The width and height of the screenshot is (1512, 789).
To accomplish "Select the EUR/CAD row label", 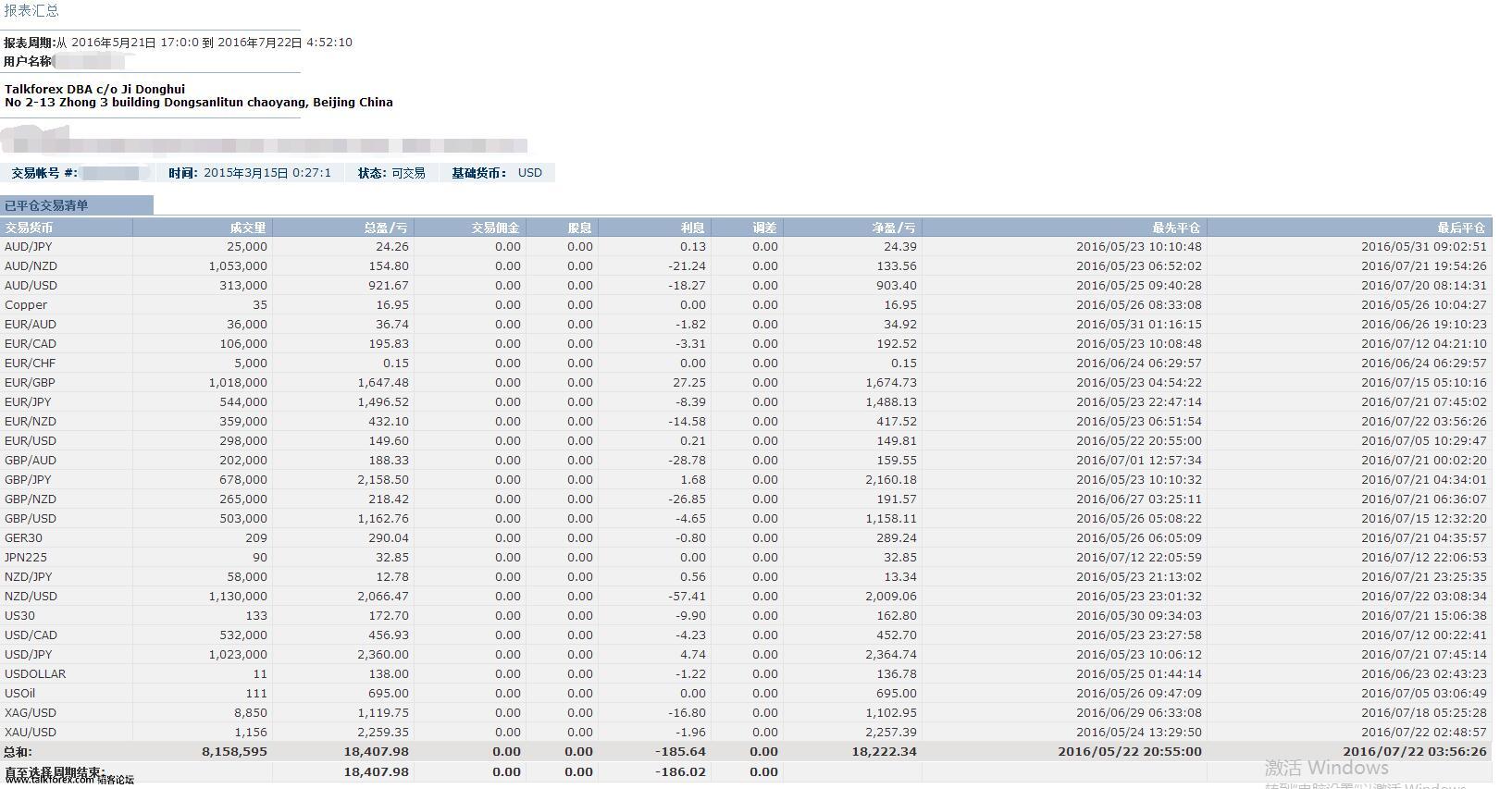I will [x=31, y=343].
